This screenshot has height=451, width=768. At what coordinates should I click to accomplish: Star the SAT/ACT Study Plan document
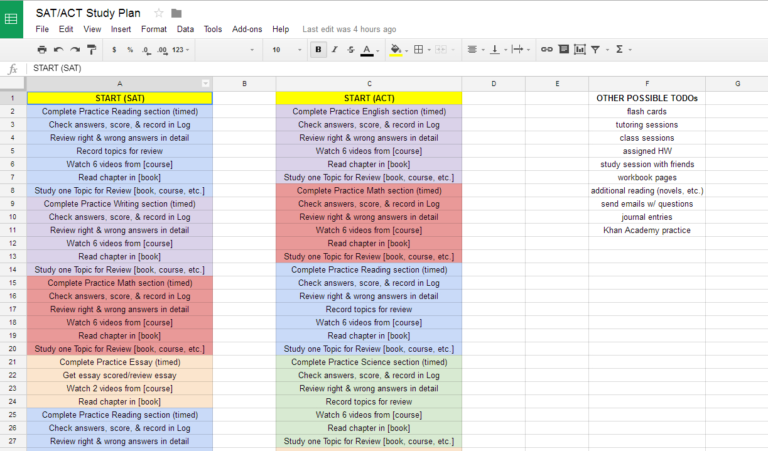pyautogui.click(x=159, y=13)
